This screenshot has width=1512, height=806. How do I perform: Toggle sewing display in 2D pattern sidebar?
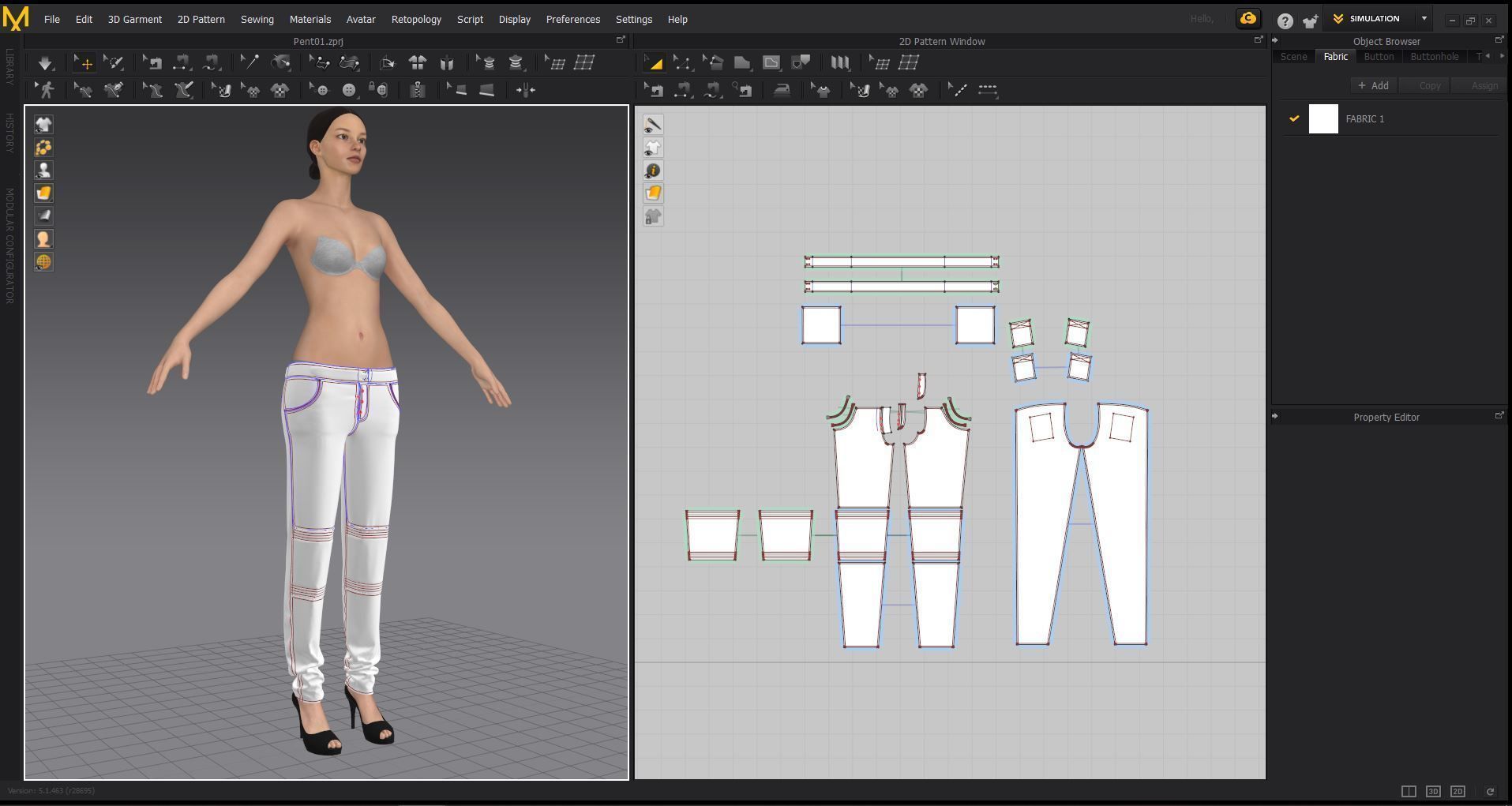click(x=653, y=125)
